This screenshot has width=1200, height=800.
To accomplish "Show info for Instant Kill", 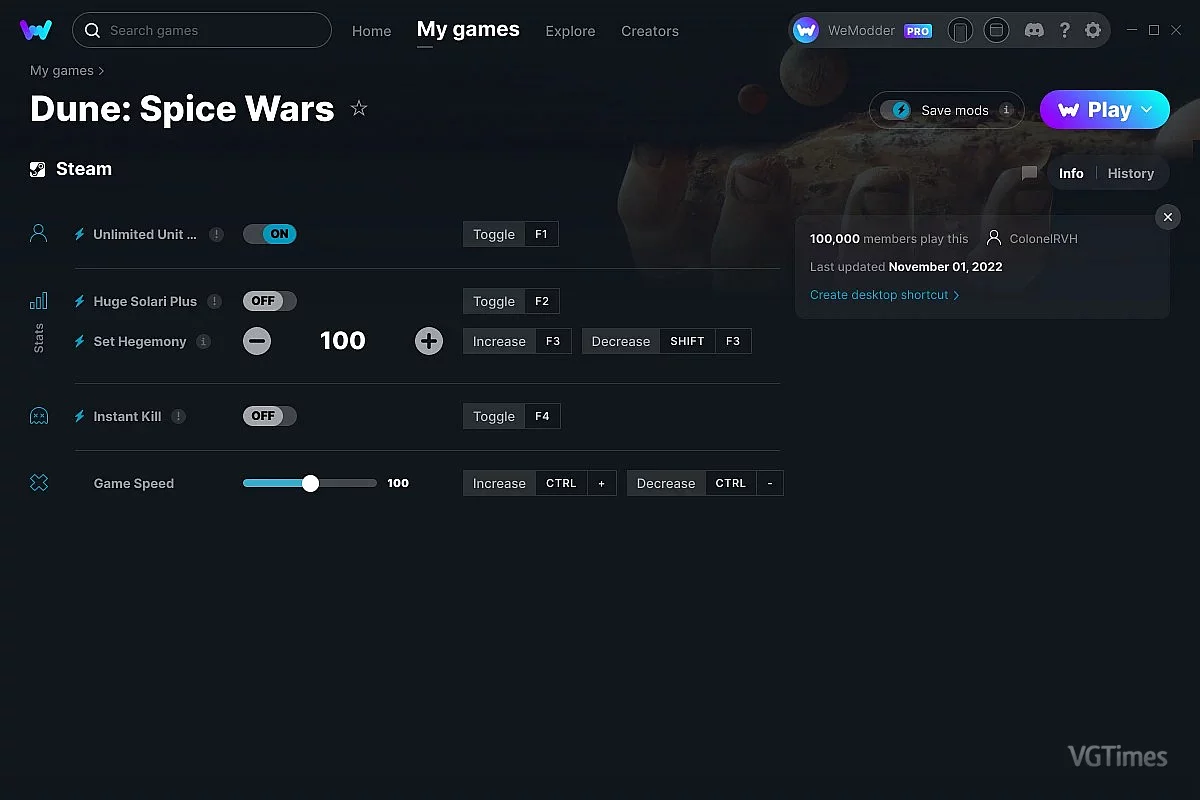I will 178,416.
